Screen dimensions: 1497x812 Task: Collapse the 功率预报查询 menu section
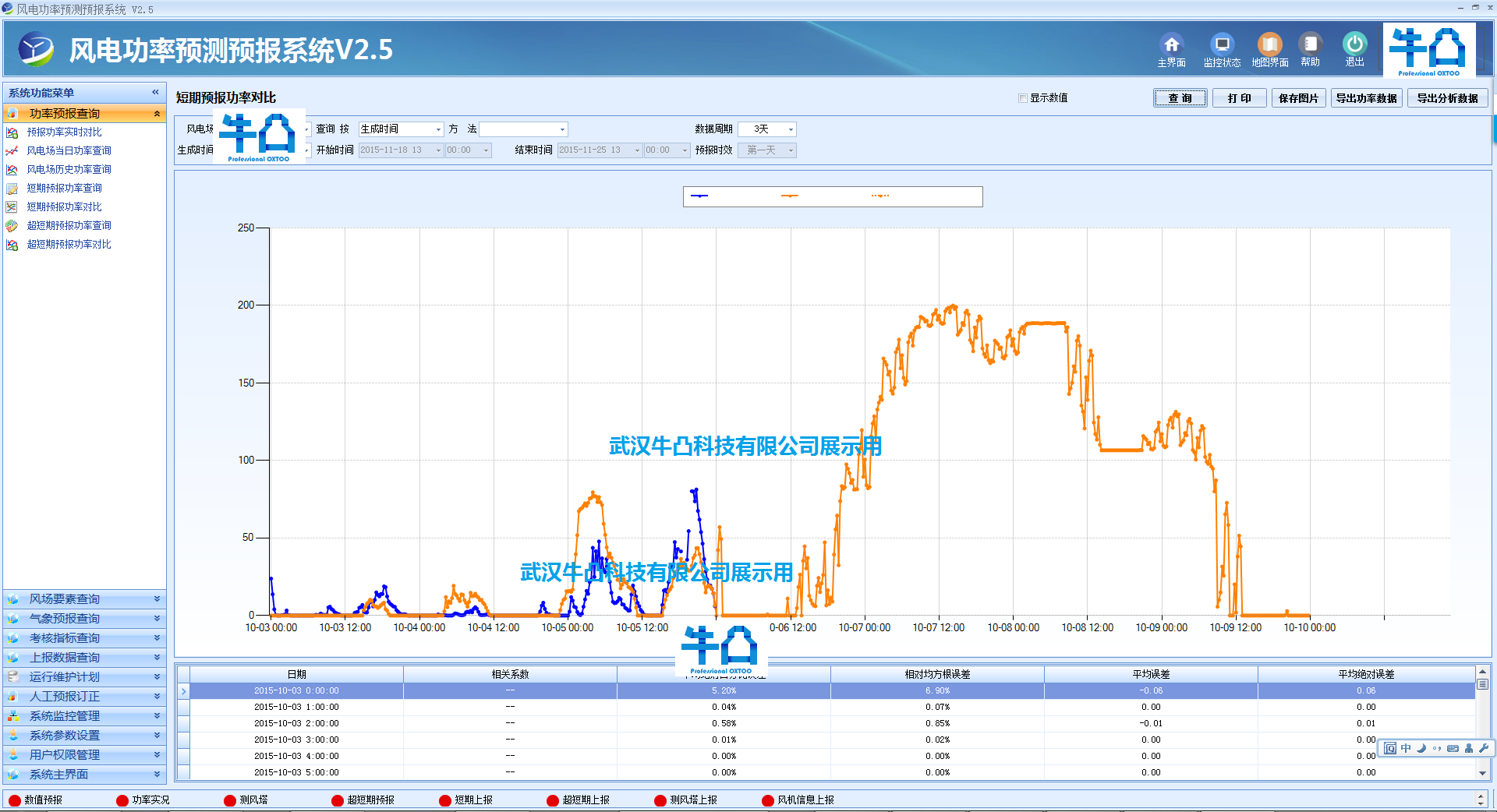(157, 114)
